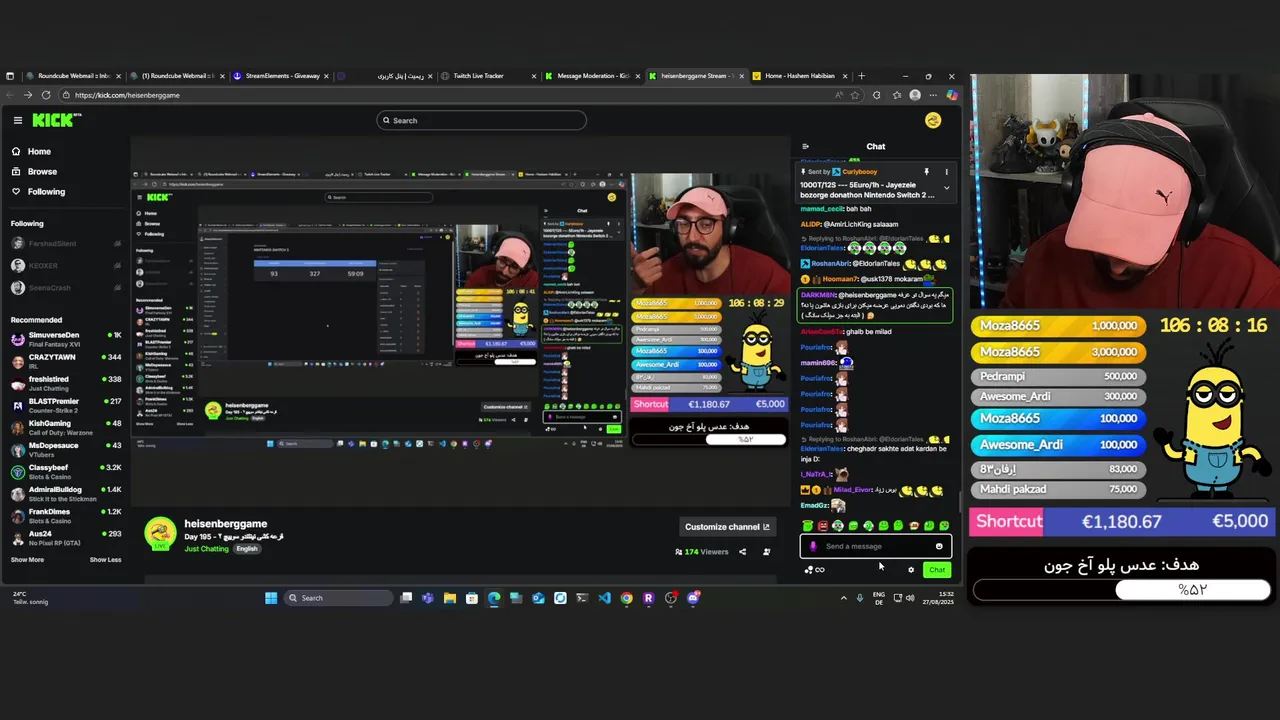
Task: Reload the page with the refresh icon
Action: click(45, 95)
